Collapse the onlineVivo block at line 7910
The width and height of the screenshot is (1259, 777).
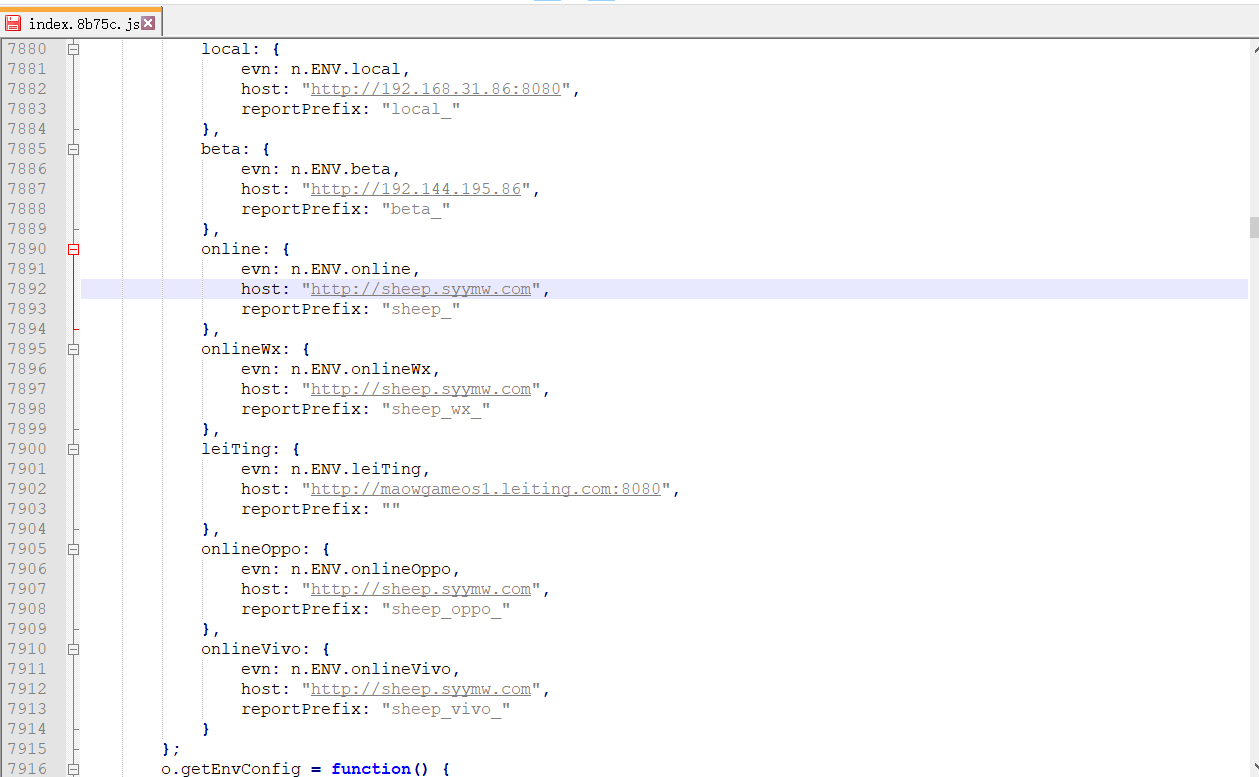coord(73,649)
